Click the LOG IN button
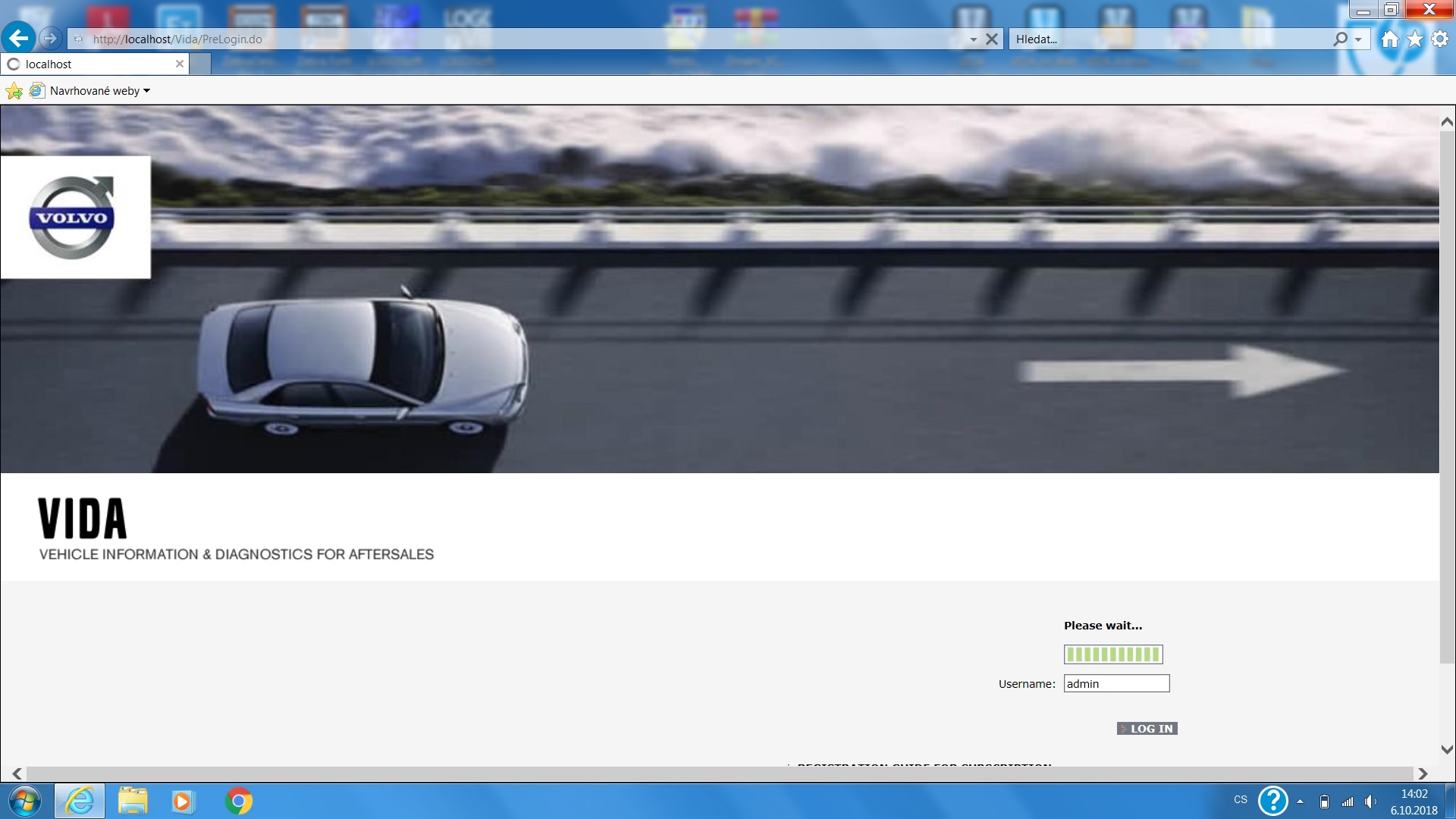 (x=1147, y=729)
